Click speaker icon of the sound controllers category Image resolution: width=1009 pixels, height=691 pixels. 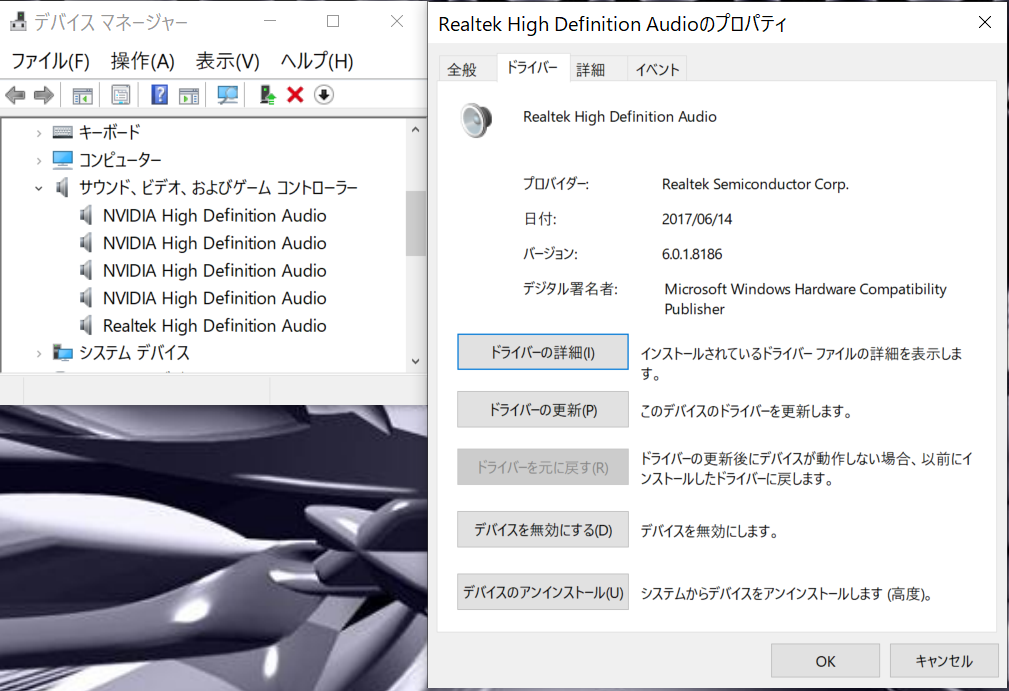(62, 187)
